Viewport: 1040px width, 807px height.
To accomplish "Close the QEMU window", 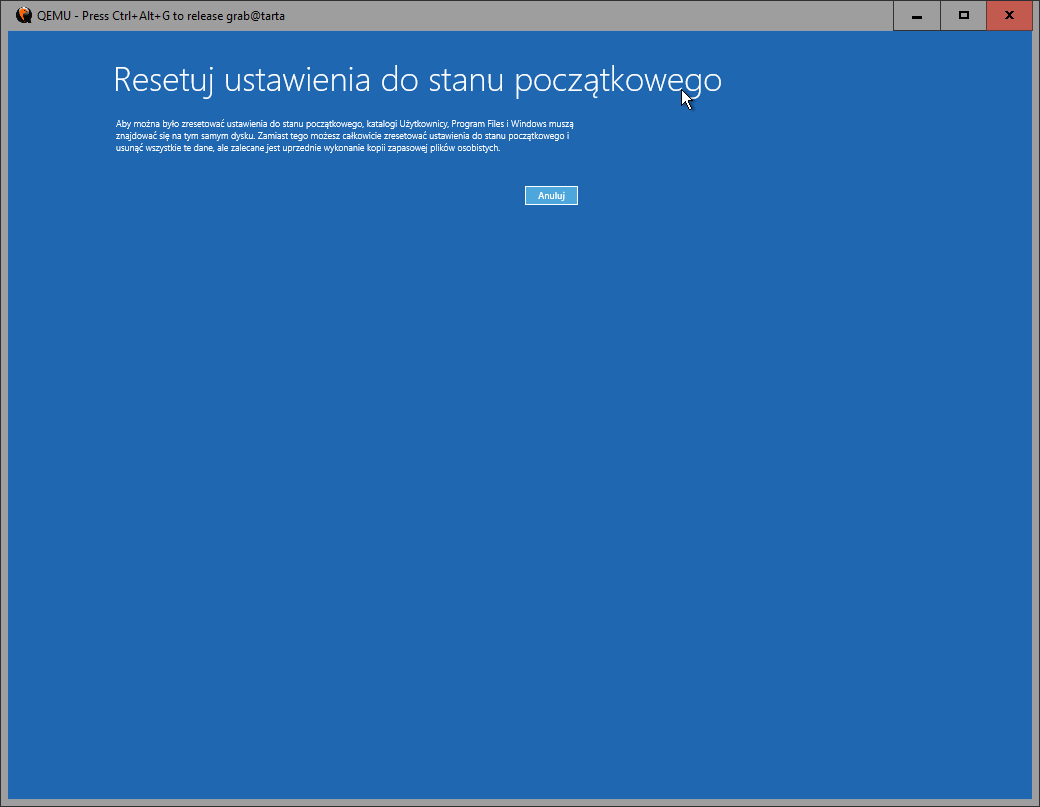I will (1009, 16).
